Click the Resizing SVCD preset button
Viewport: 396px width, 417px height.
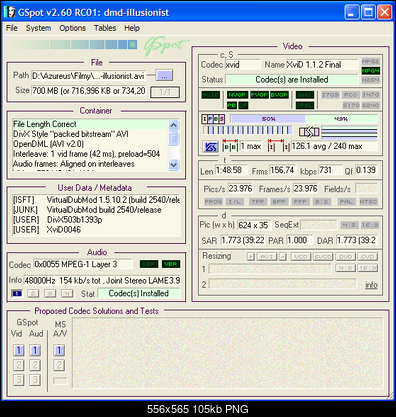(323, 257)
